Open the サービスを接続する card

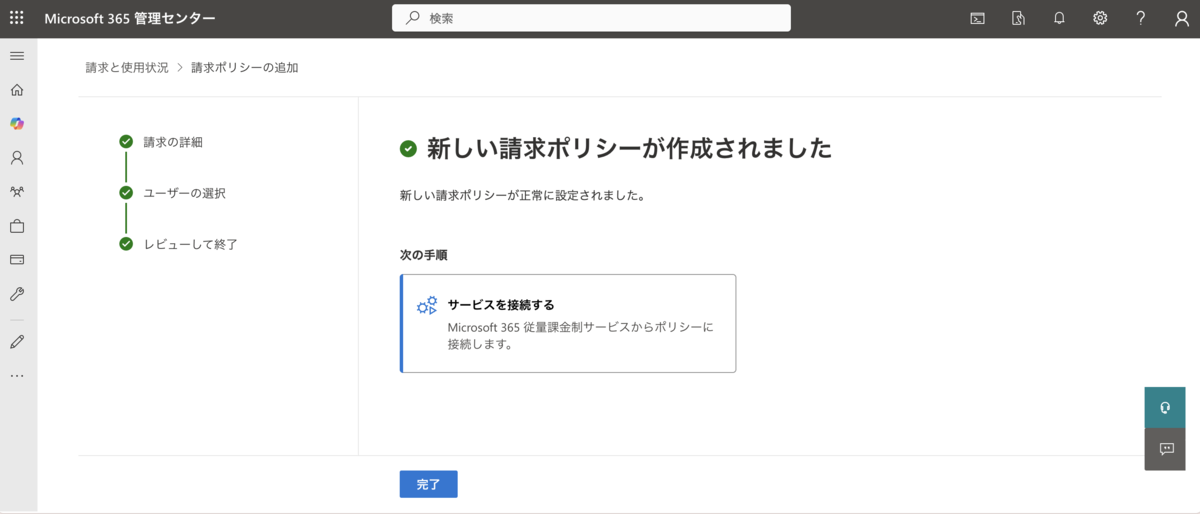pyautogui.click(x=568, y=324)
